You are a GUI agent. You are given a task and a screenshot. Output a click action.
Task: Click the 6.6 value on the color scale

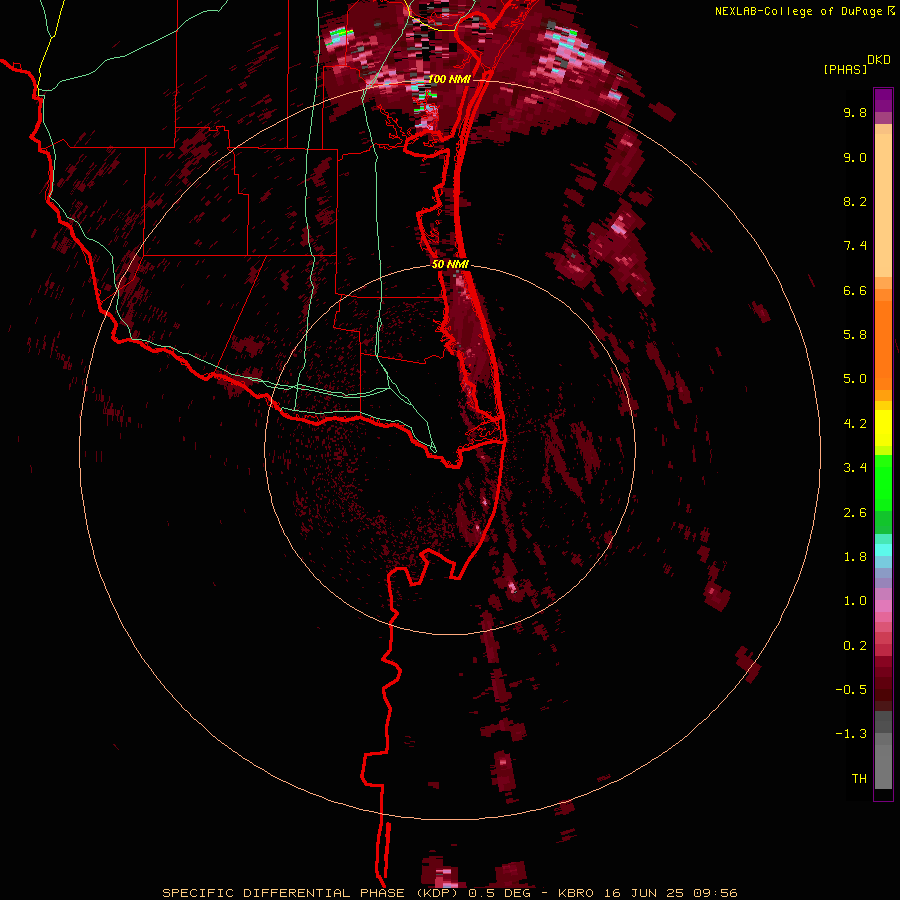855,290
